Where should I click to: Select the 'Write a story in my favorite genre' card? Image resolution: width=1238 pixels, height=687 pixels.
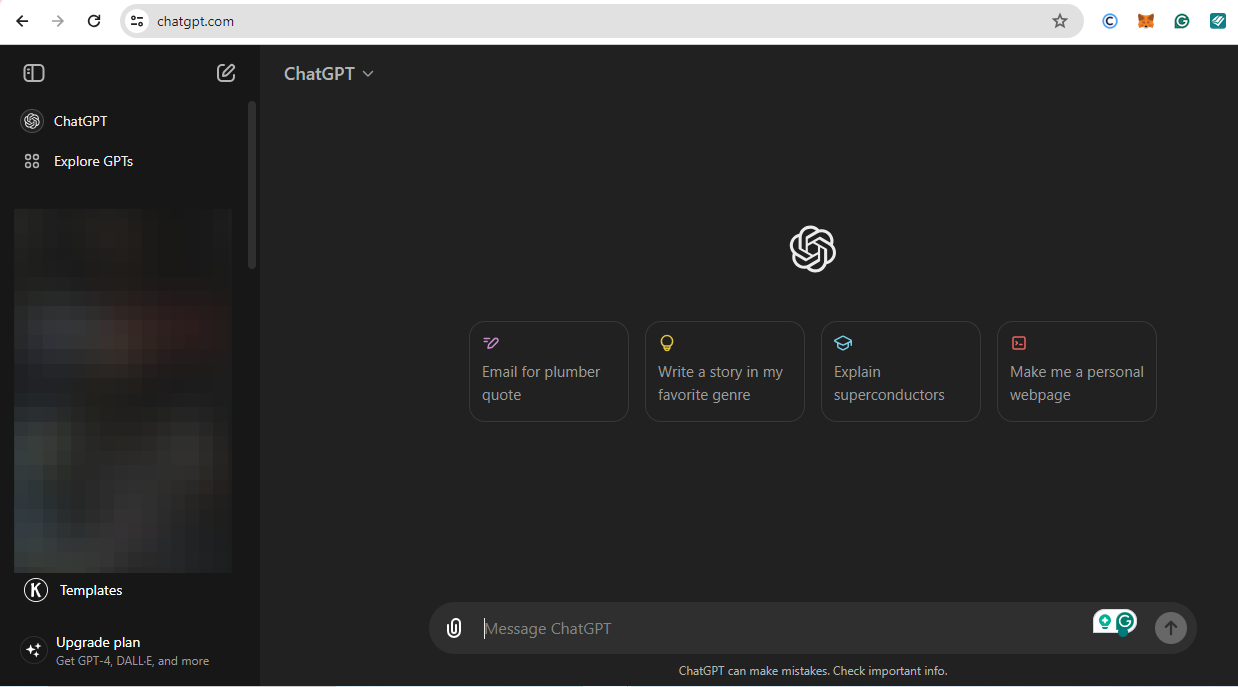coord(725,371)
